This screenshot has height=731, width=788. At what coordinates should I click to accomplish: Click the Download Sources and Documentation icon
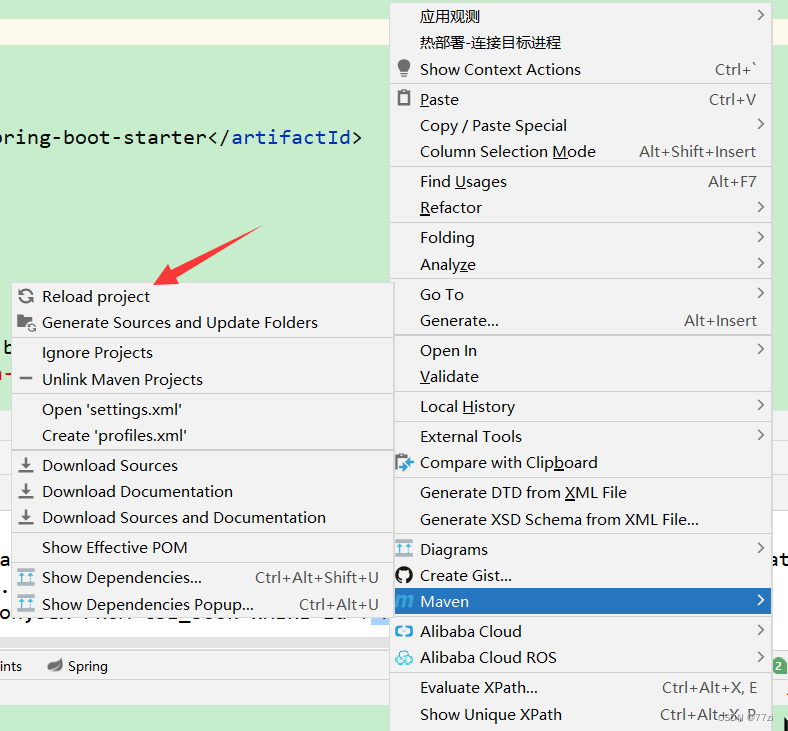(x=26, y=517)
